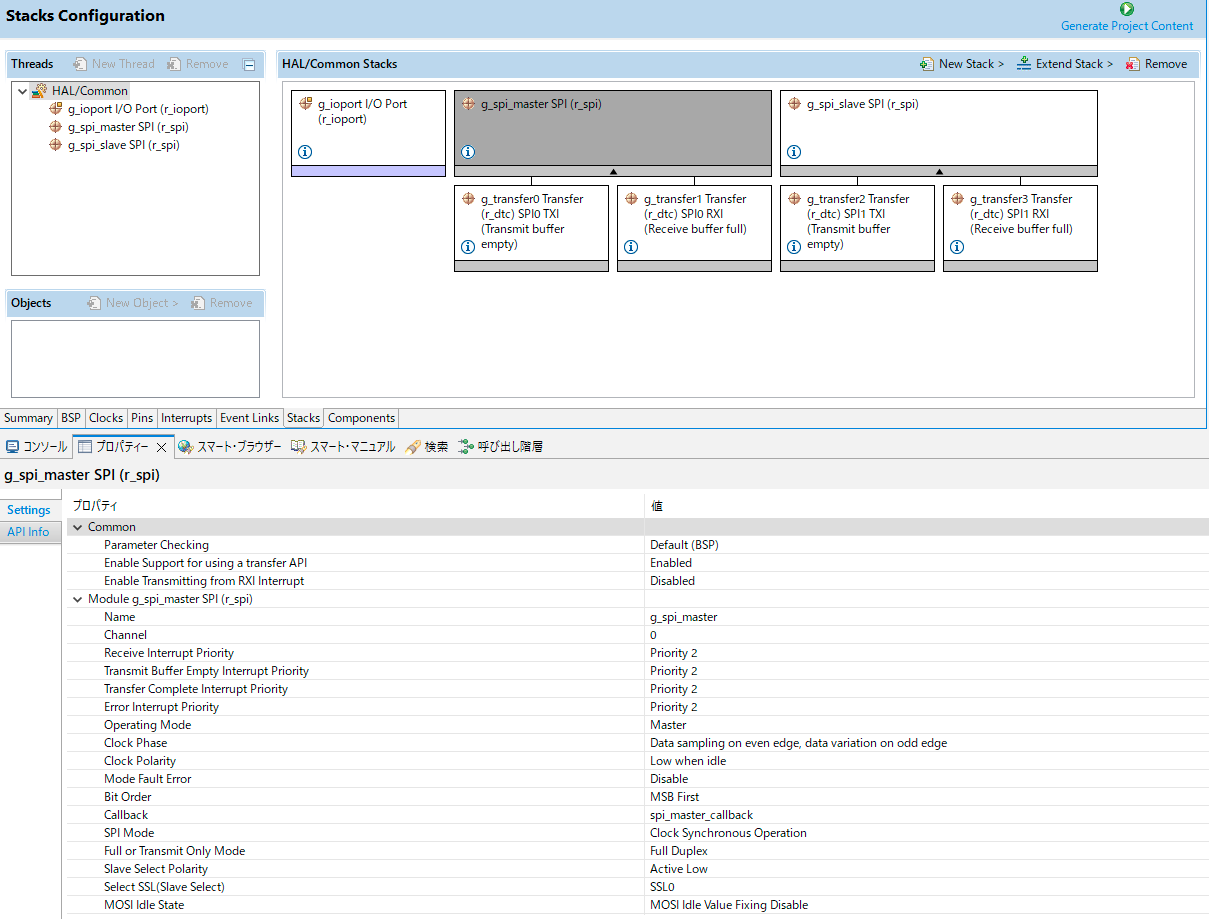The height and width of the screenshot is (919, 1209).
Task: Click info icon on g_ioport I/O Port block
Action: 305,152
